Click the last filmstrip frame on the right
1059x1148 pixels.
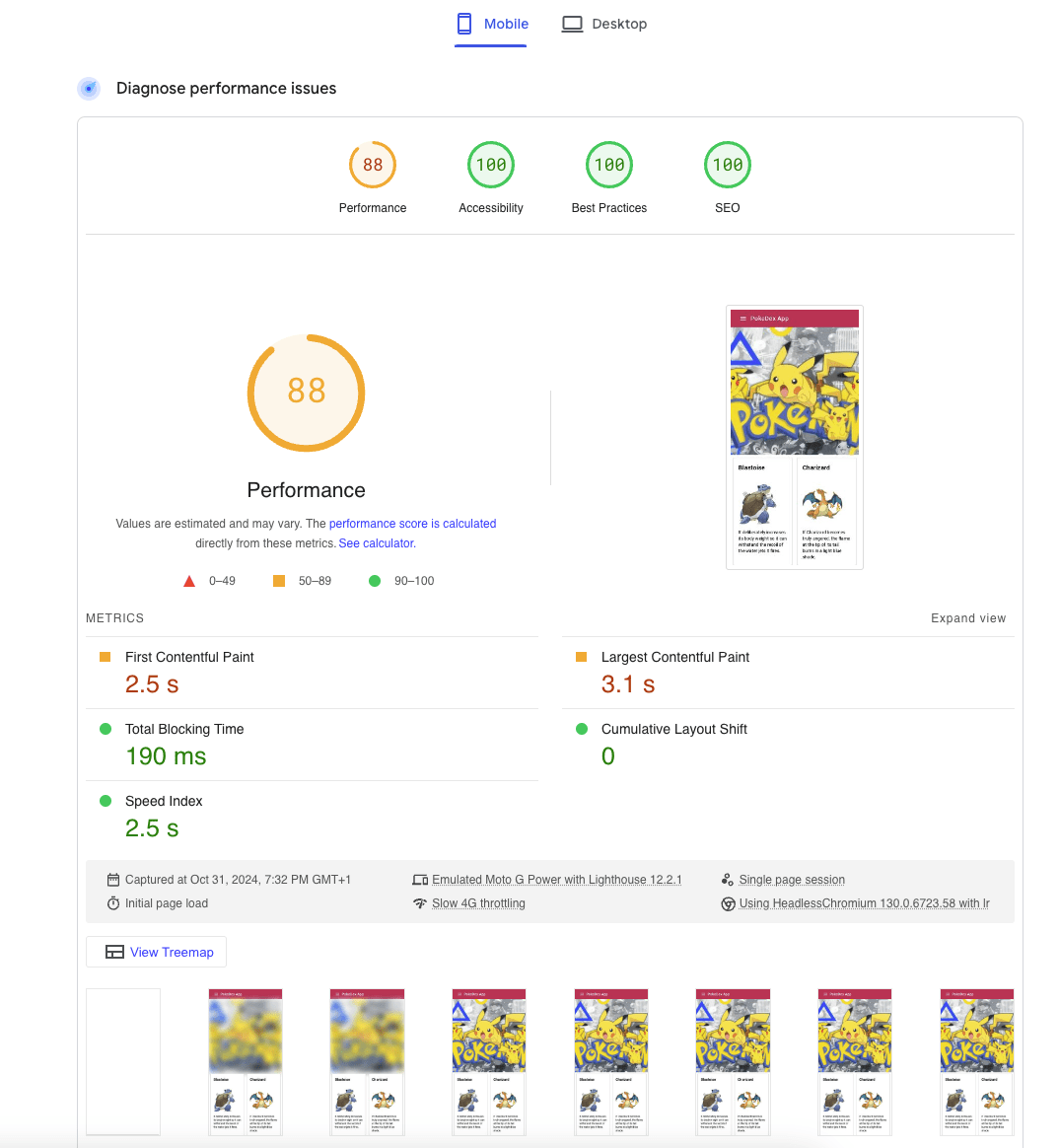tap(977, 1061)
